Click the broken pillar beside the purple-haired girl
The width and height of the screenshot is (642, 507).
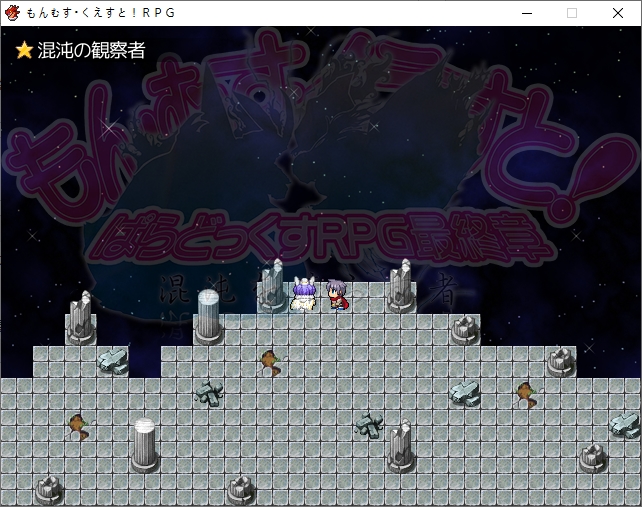[272, 285]
